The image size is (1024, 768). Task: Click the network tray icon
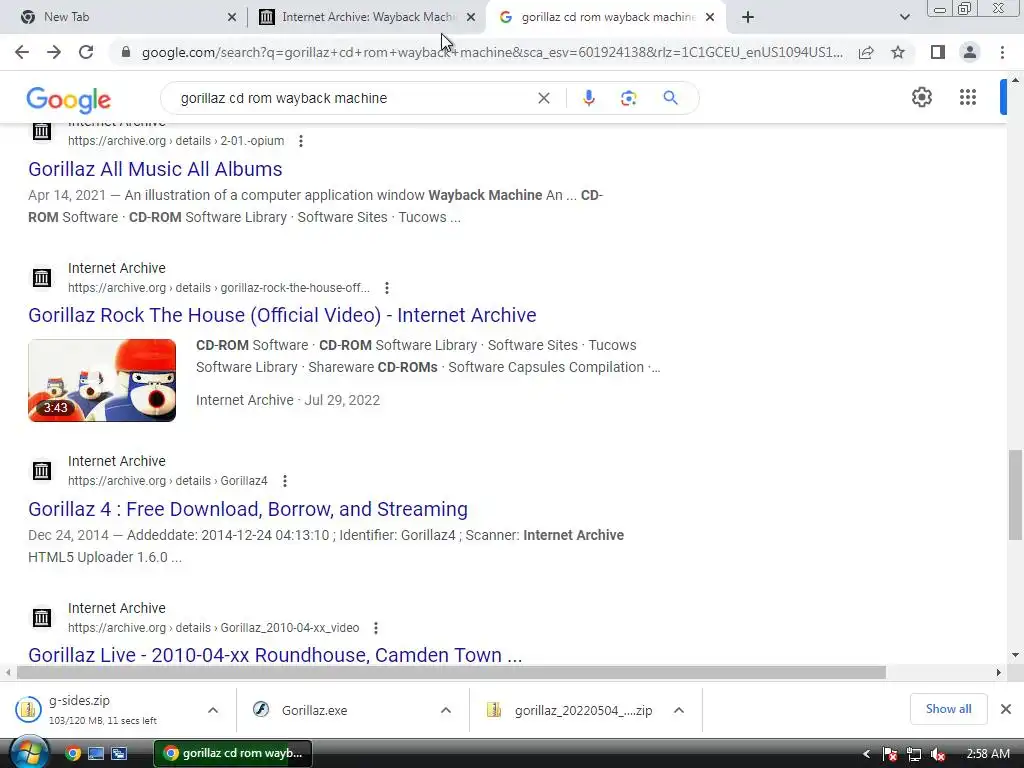point(914,754)
